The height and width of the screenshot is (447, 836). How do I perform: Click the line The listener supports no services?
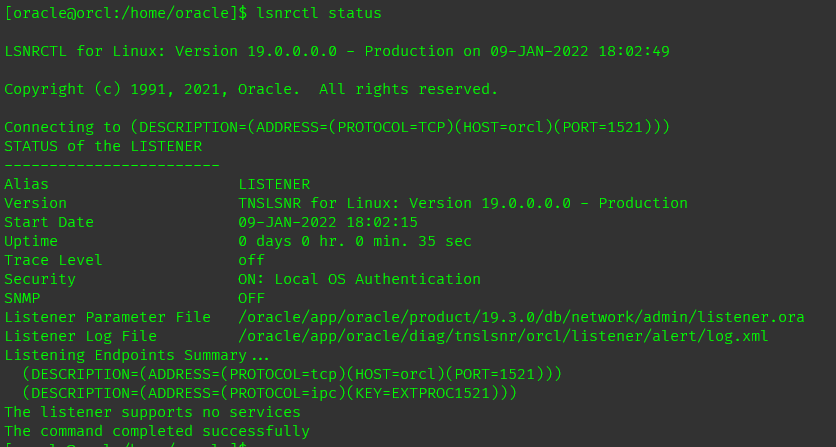point(152,412)
